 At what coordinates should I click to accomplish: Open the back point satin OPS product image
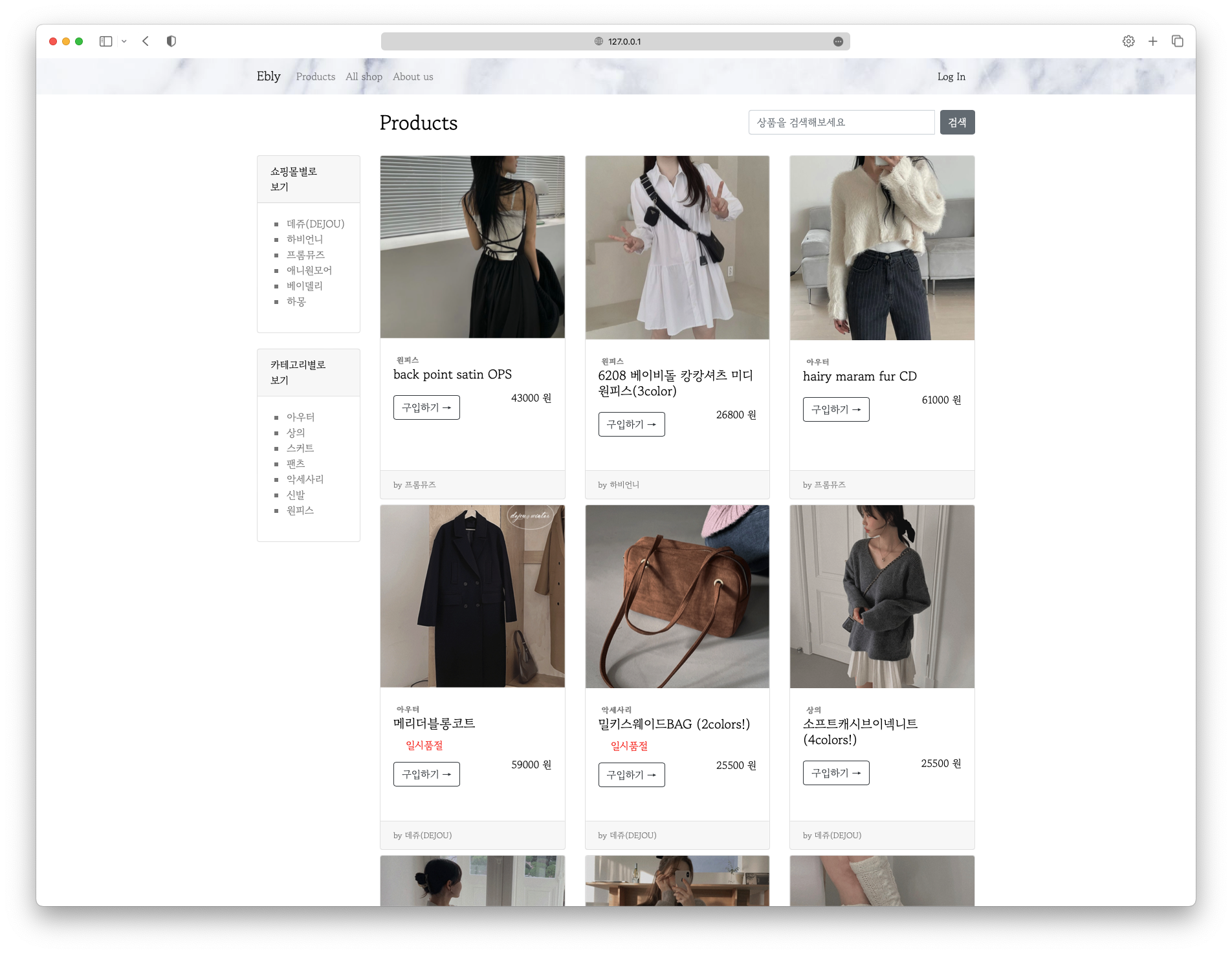tap(472, 247)
